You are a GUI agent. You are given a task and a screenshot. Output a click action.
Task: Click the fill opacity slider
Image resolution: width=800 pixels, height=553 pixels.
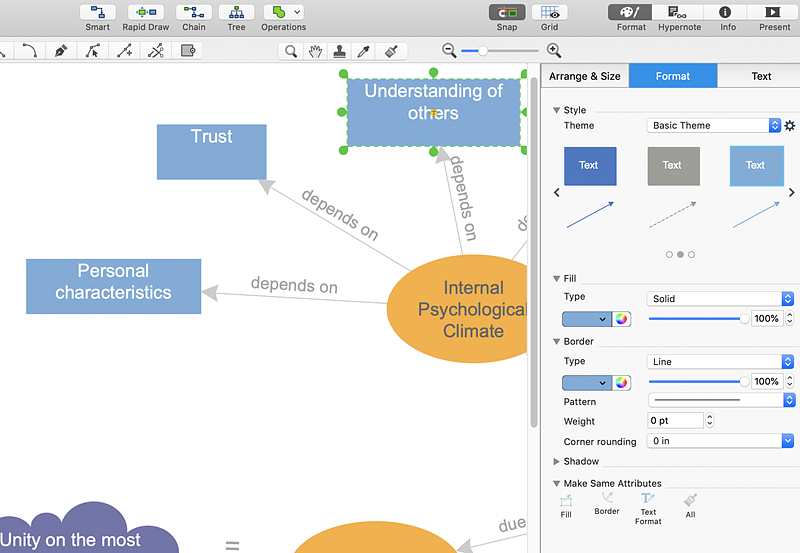coord(697,319)
